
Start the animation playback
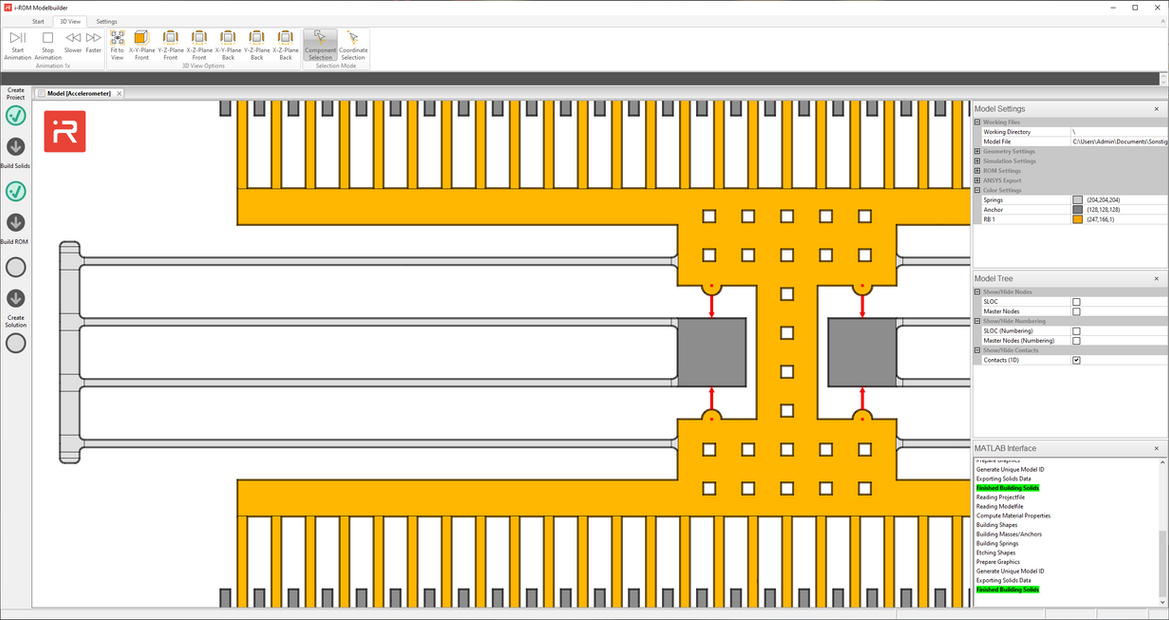(18, 45)
